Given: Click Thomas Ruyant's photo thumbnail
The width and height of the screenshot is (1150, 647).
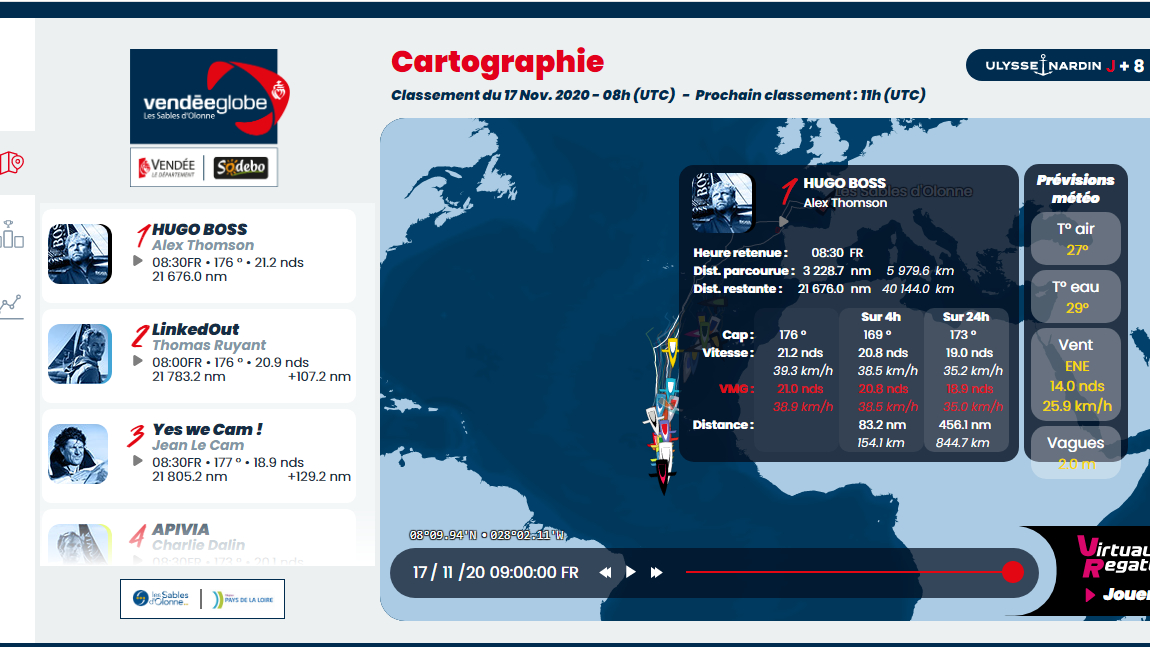Looking at the screenshot, I should 80,354.
